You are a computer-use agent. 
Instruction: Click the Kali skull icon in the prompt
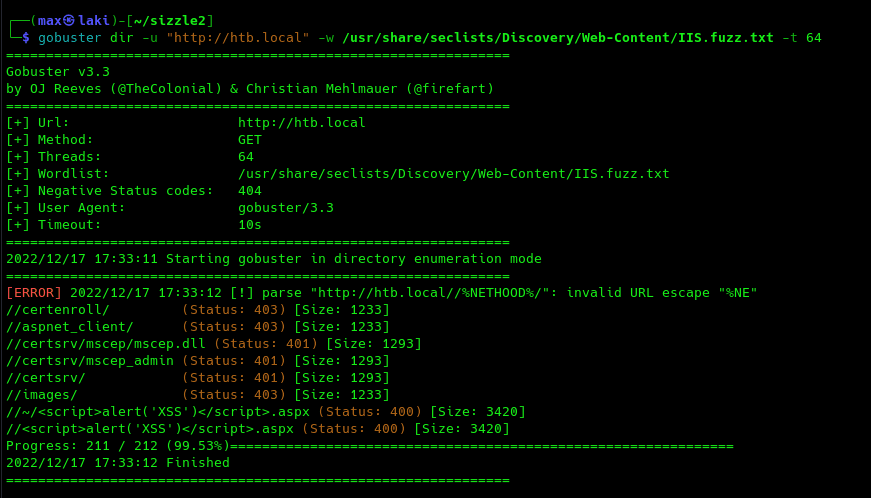(69, 21)
